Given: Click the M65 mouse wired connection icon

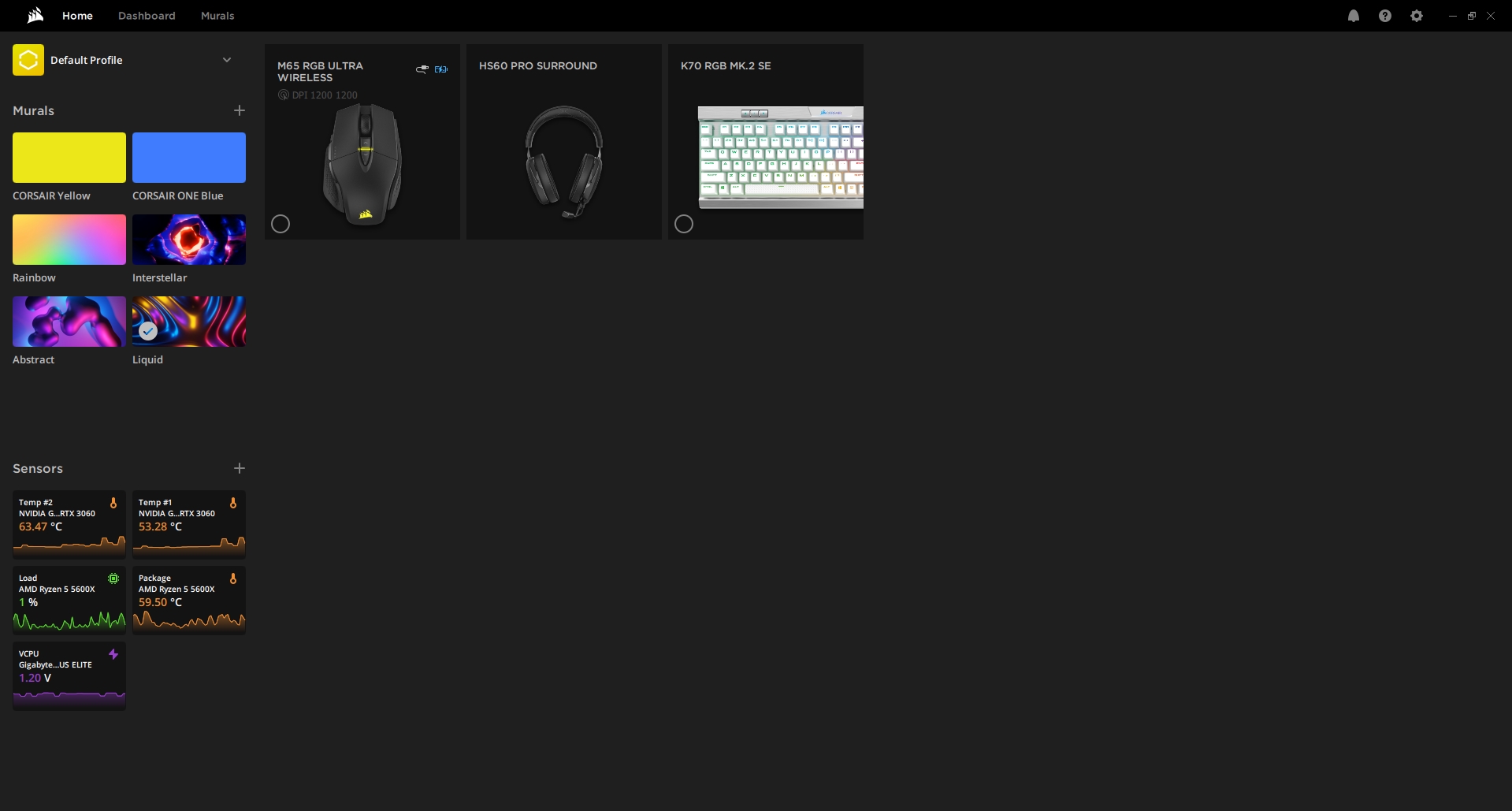Looking at the screenshot, I should pos(422,69).
